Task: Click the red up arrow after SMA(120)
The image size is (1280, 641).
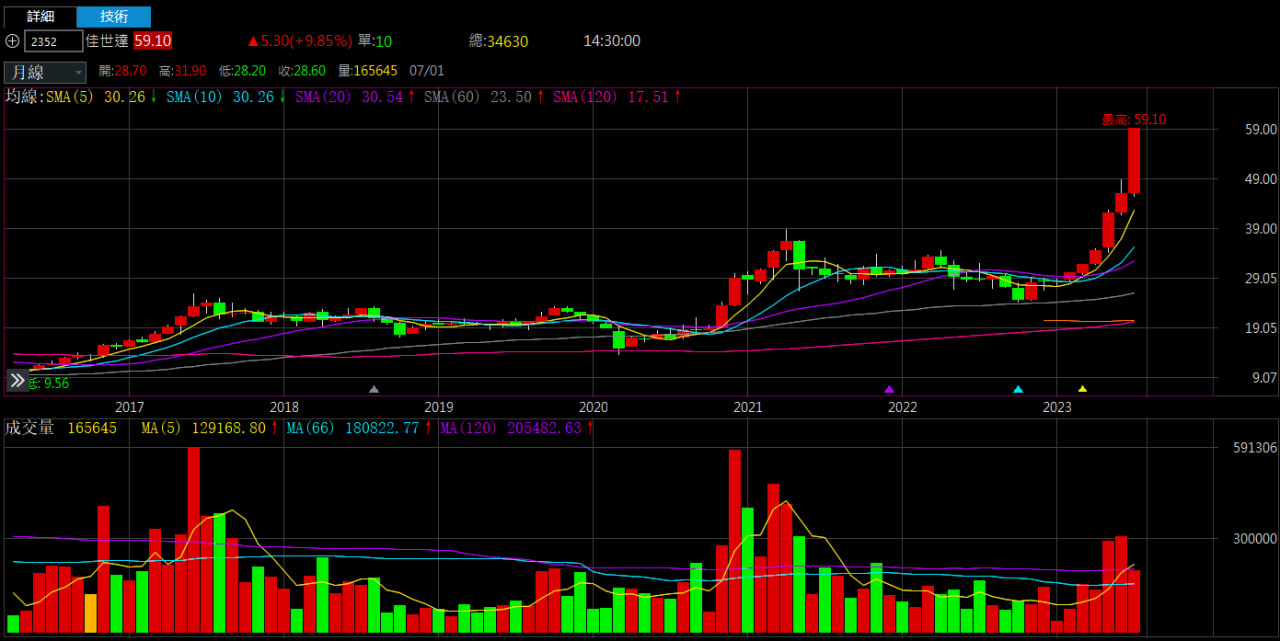Action: coord(677,97)
